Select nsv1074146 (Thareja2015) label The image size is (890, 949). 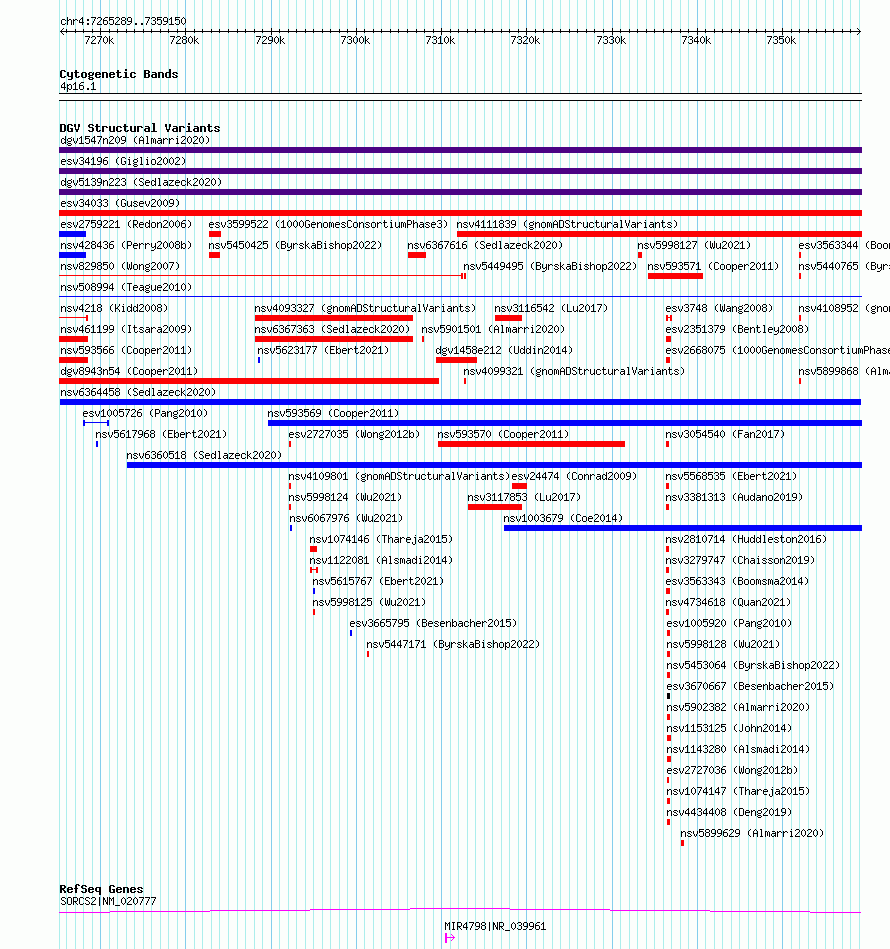click(x=381, y=540)
